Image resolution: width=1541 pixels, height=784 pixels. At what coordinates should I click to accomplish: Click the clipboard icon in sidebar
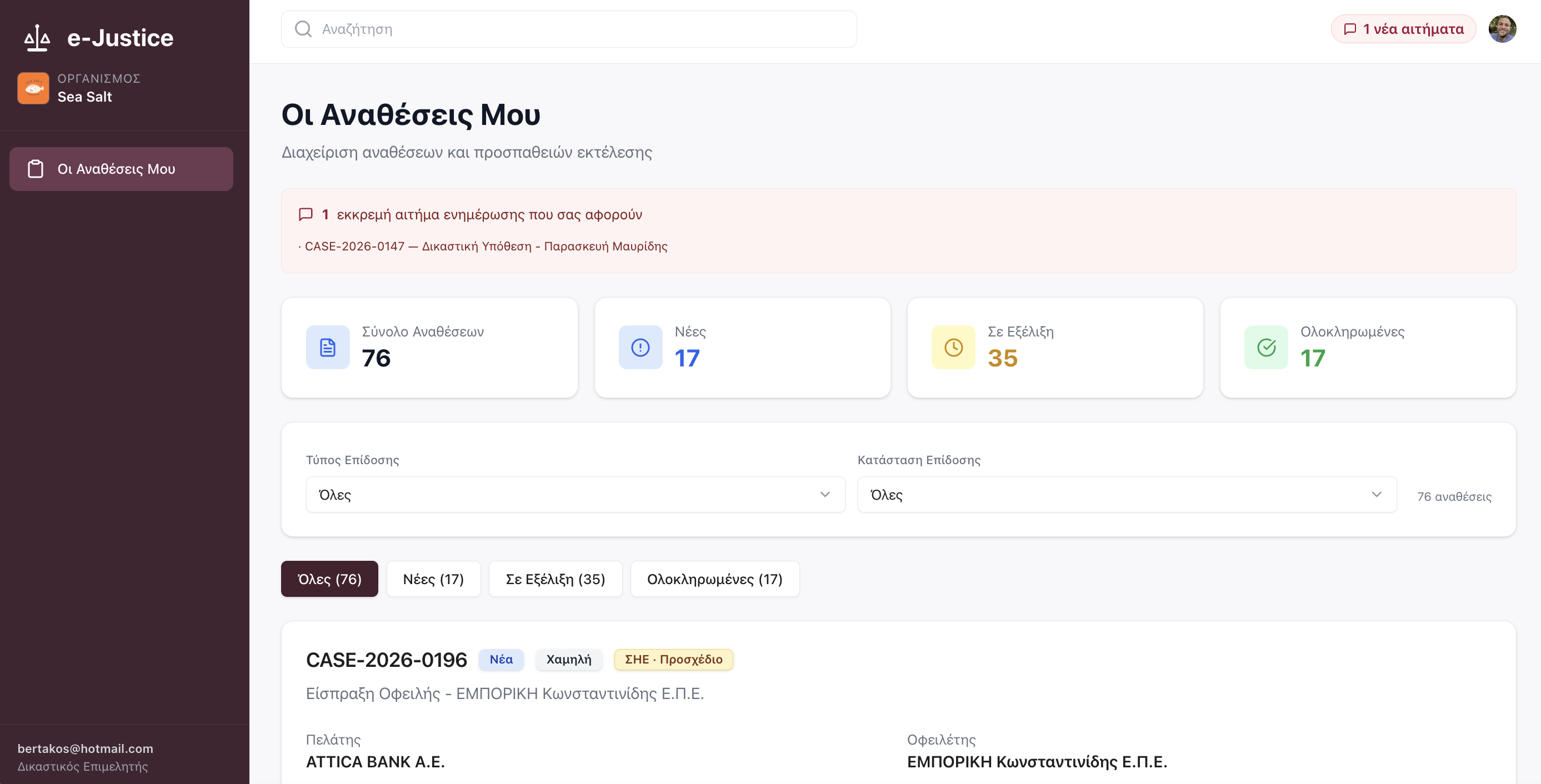tap(36, 169)
